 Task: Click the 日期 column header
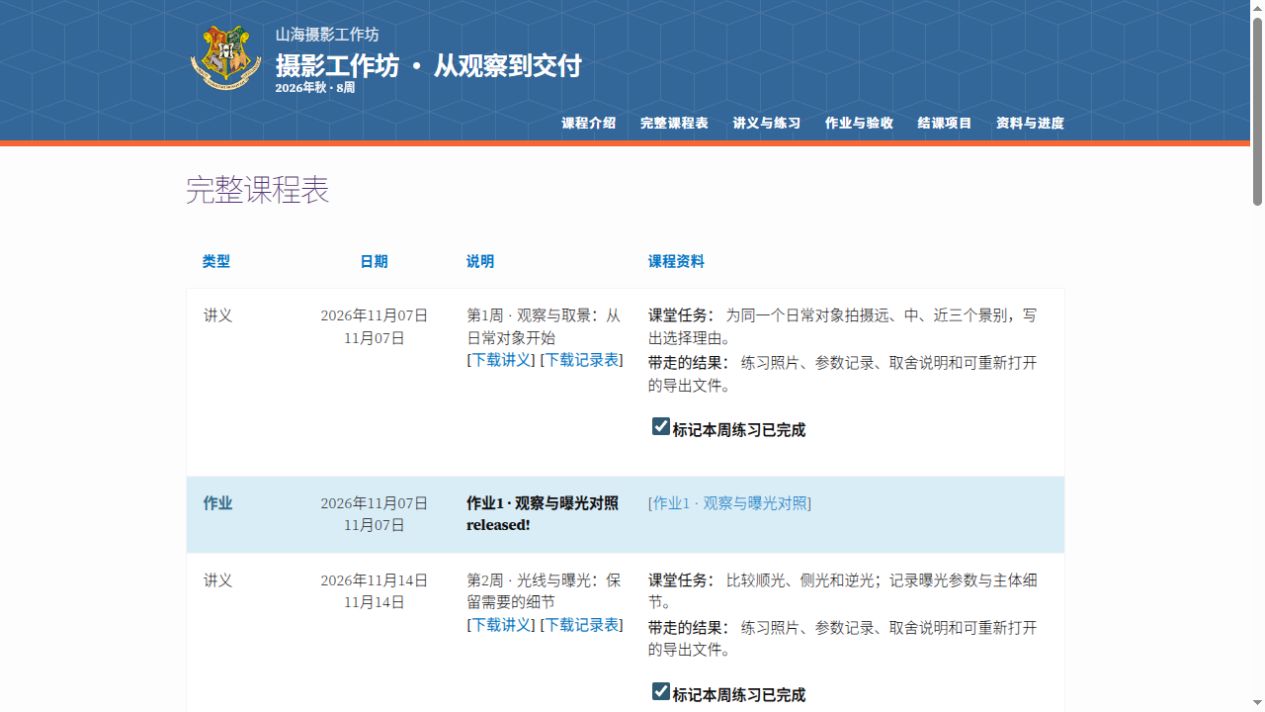374,261
